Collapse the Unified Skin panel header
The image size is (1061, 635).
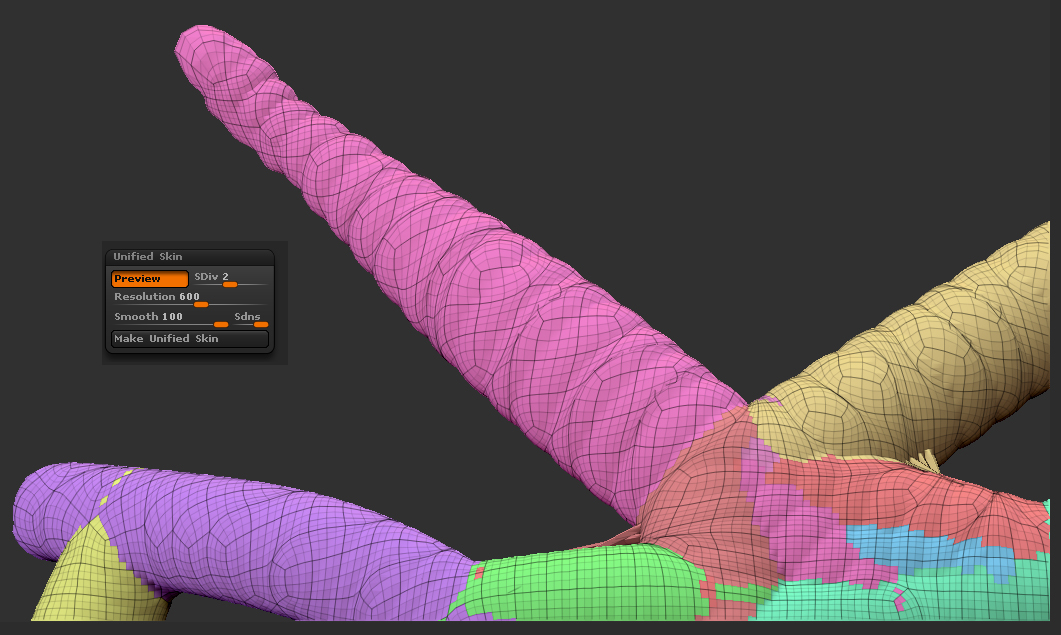189,257
